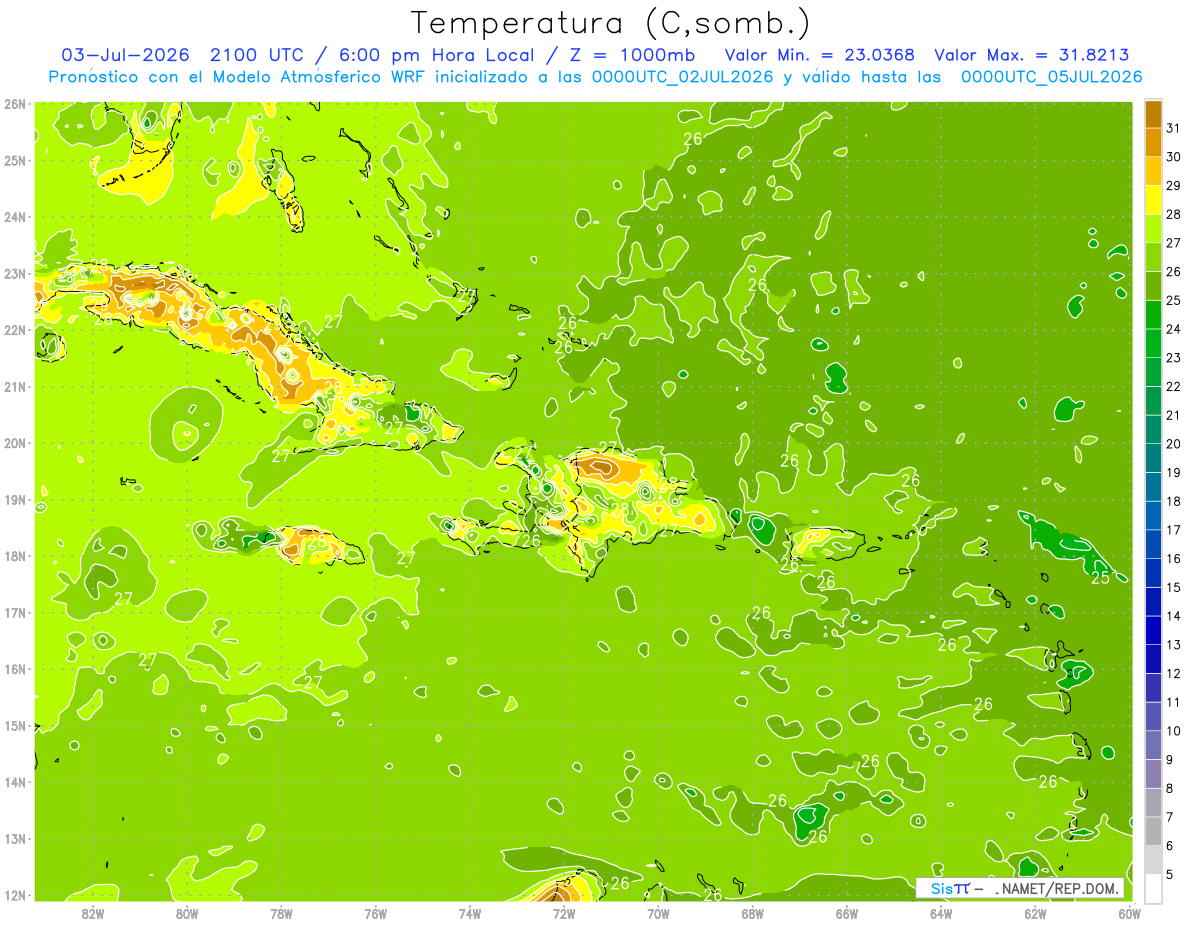Pick the legend color between 20 and 21
The image size is (1200, 927).
pyautogui.click(x=1153, y=430)
